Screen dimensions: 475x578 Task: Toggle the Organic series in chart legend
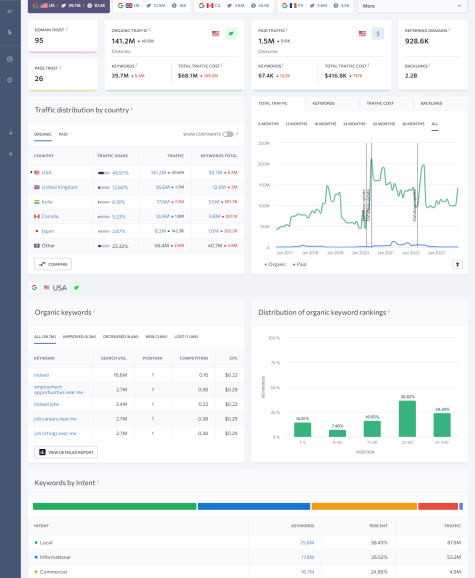(x=275, y=264)
